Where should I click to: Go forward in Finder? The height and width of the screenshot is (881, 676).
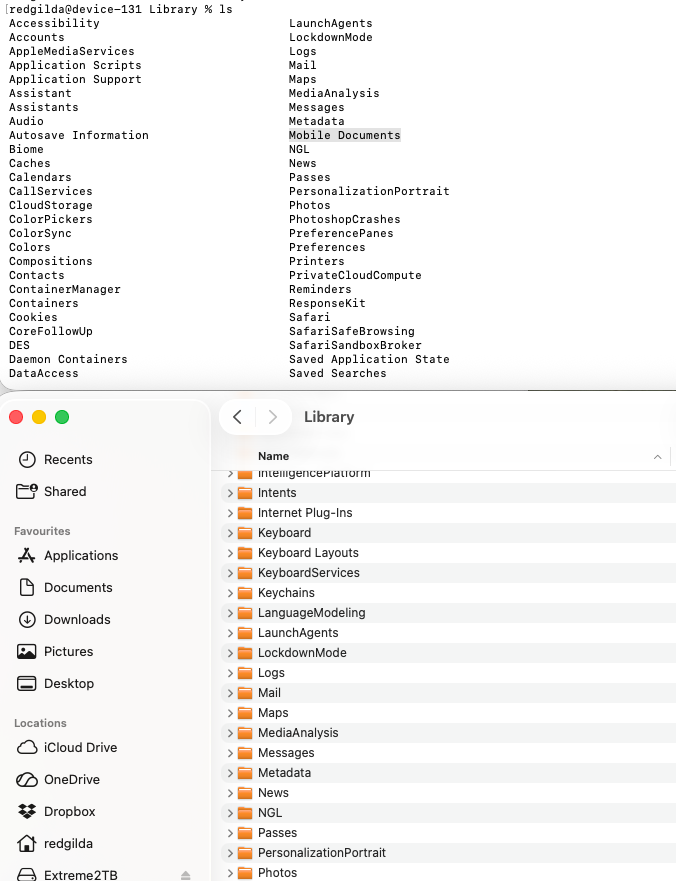(x=273, y=417)
